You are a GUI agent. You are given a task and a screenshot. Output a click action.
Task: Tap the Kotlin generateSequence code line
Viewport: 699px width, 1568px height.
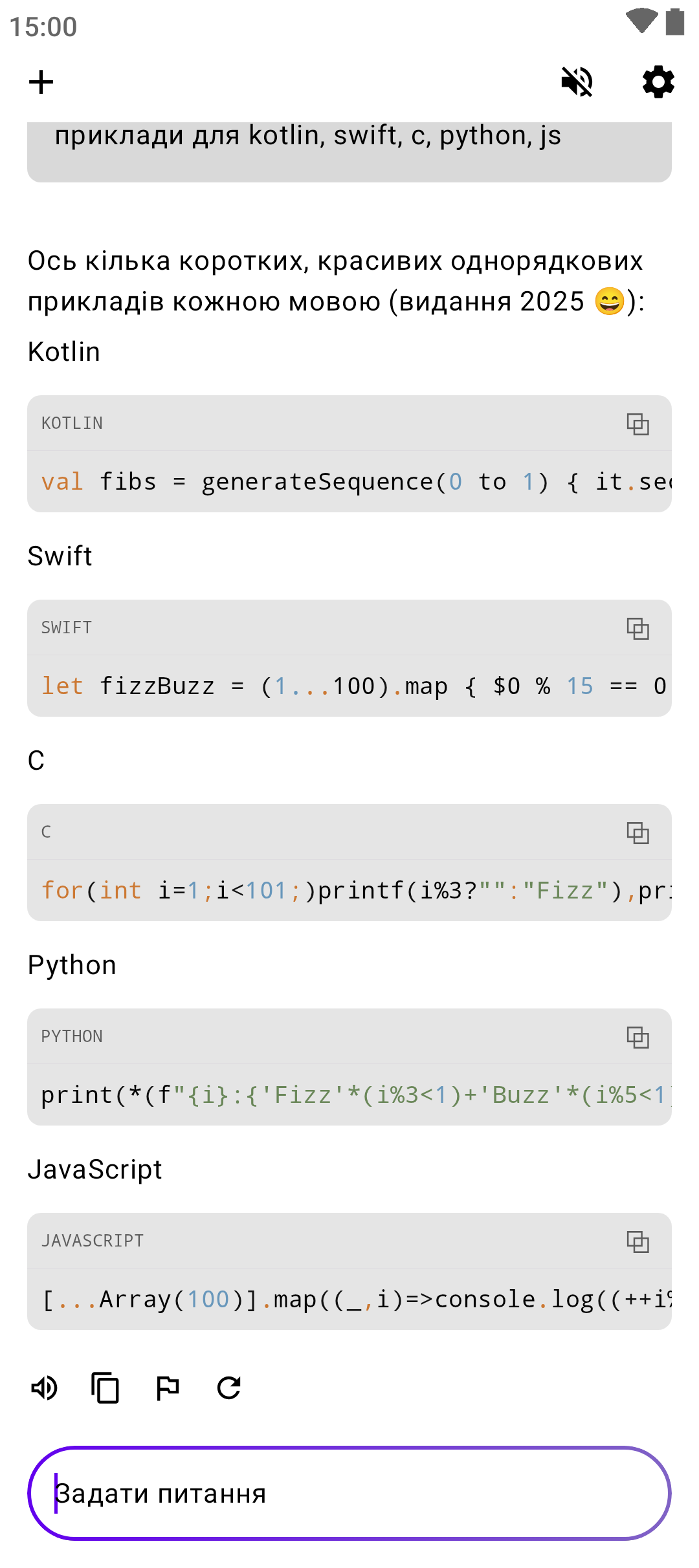point(349,482)
